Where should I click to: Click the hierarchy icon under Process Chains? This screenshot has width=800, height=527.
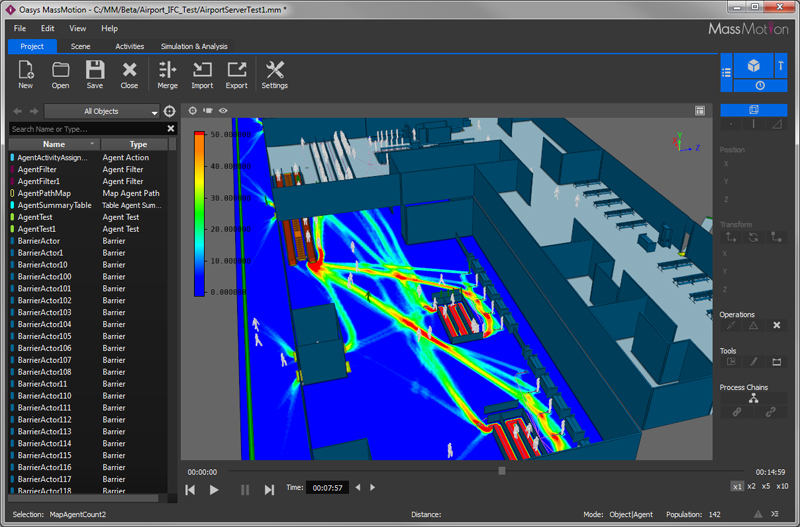(754, 399)
